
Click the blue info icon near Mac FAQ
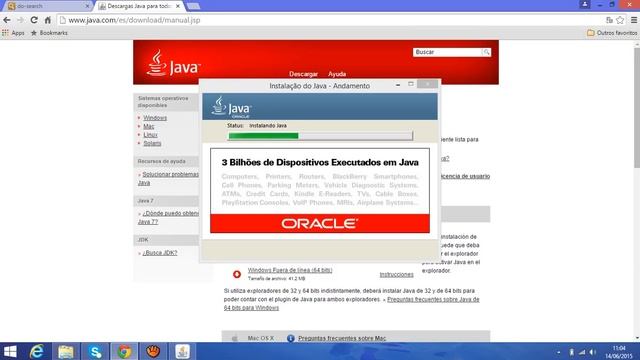point(291,338)
